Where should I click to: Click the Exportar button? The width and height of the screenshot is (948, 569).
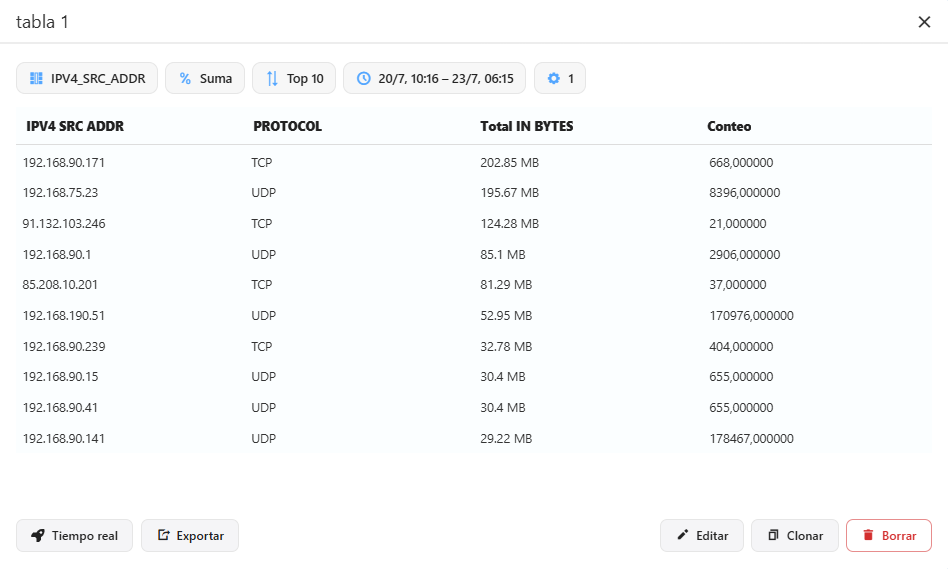point(190,535)
